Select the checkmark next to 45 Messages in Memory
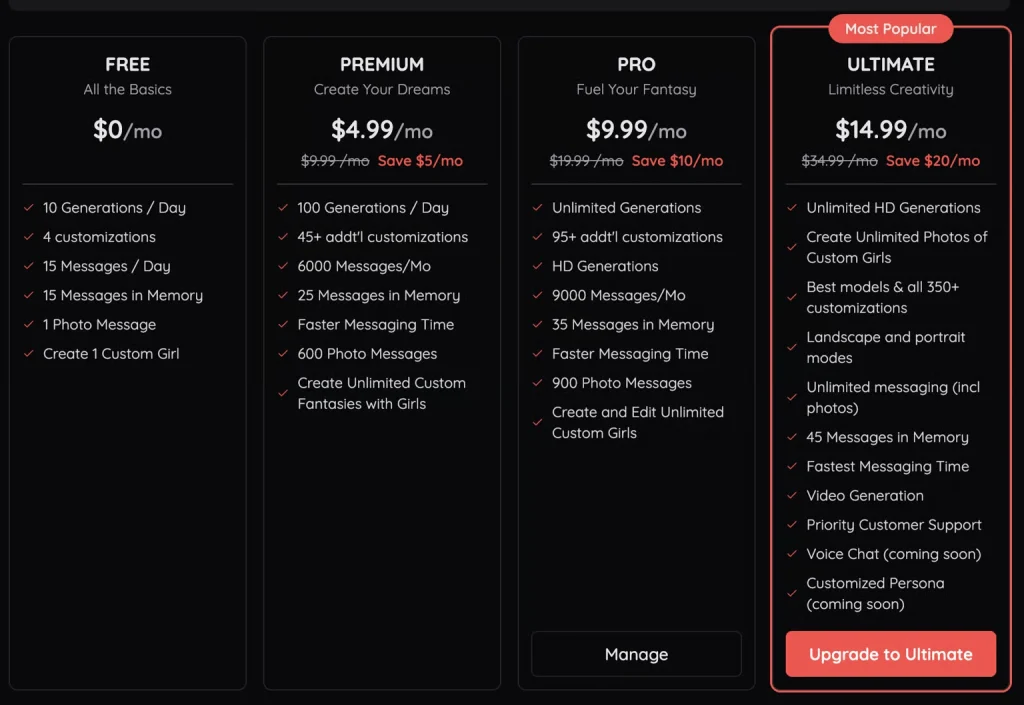This screenshot has width=1024, height=705. [x=790, y=437]
